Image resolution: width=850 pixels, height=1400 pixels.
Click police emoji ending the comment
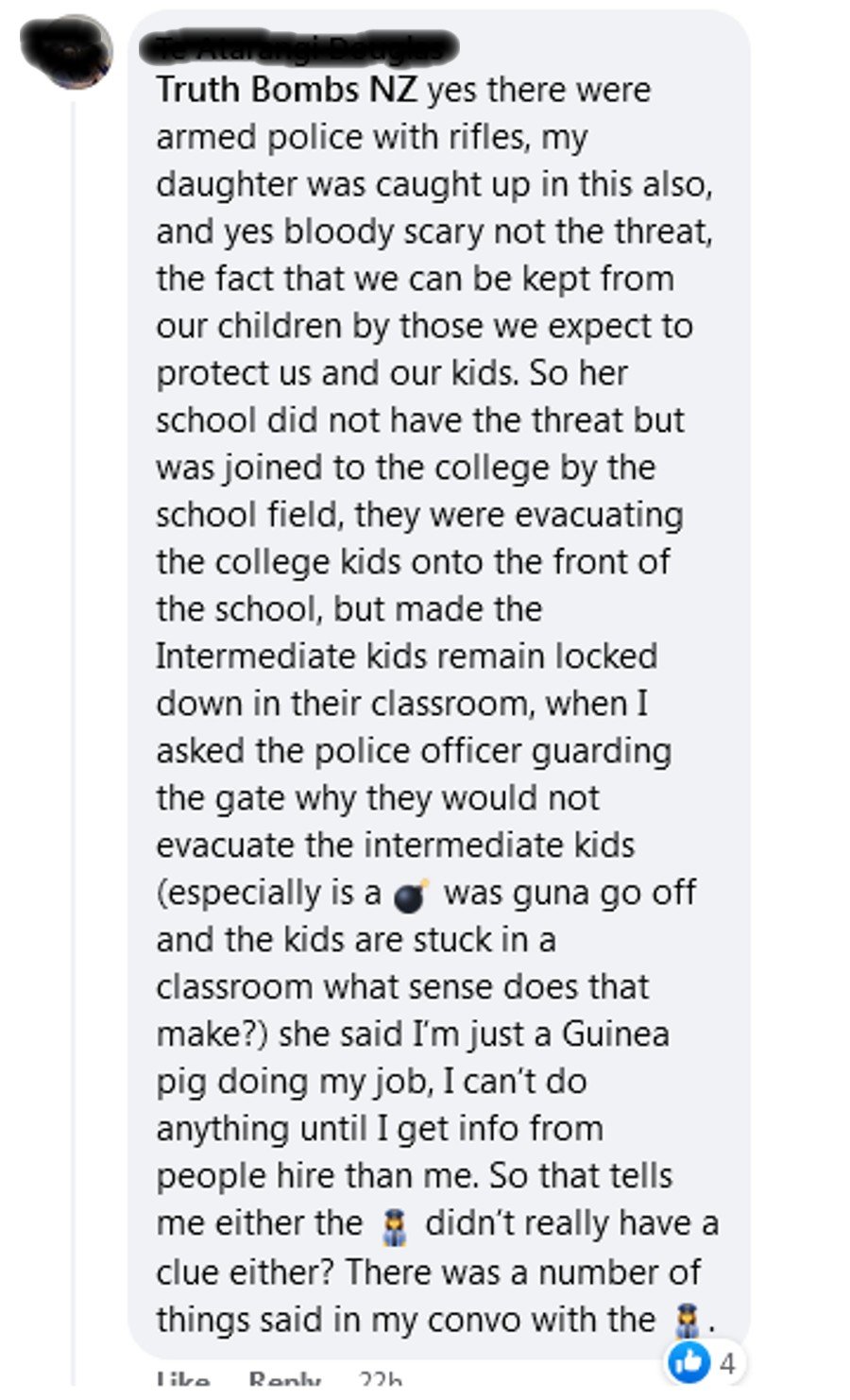point(687,1320)
